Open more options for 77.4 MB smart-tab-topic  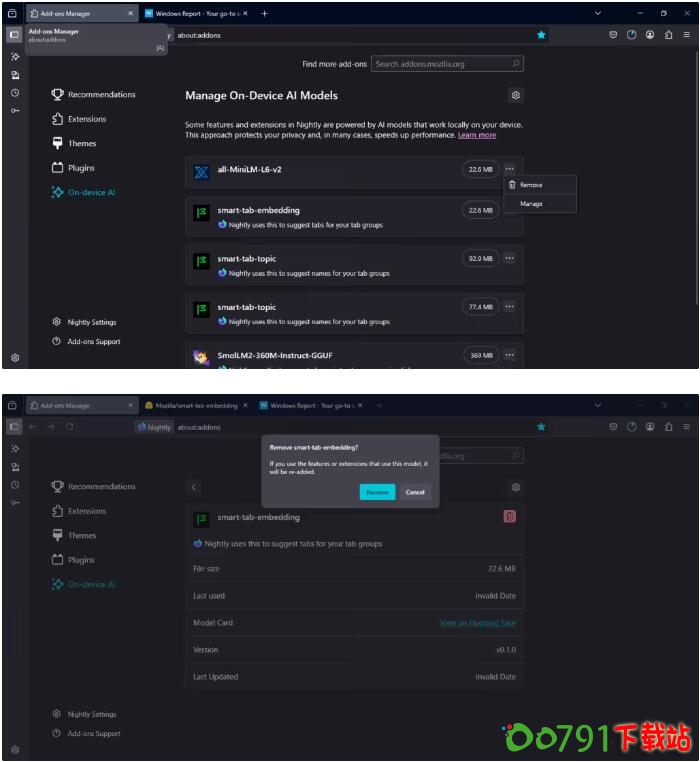tap(509, 307)
